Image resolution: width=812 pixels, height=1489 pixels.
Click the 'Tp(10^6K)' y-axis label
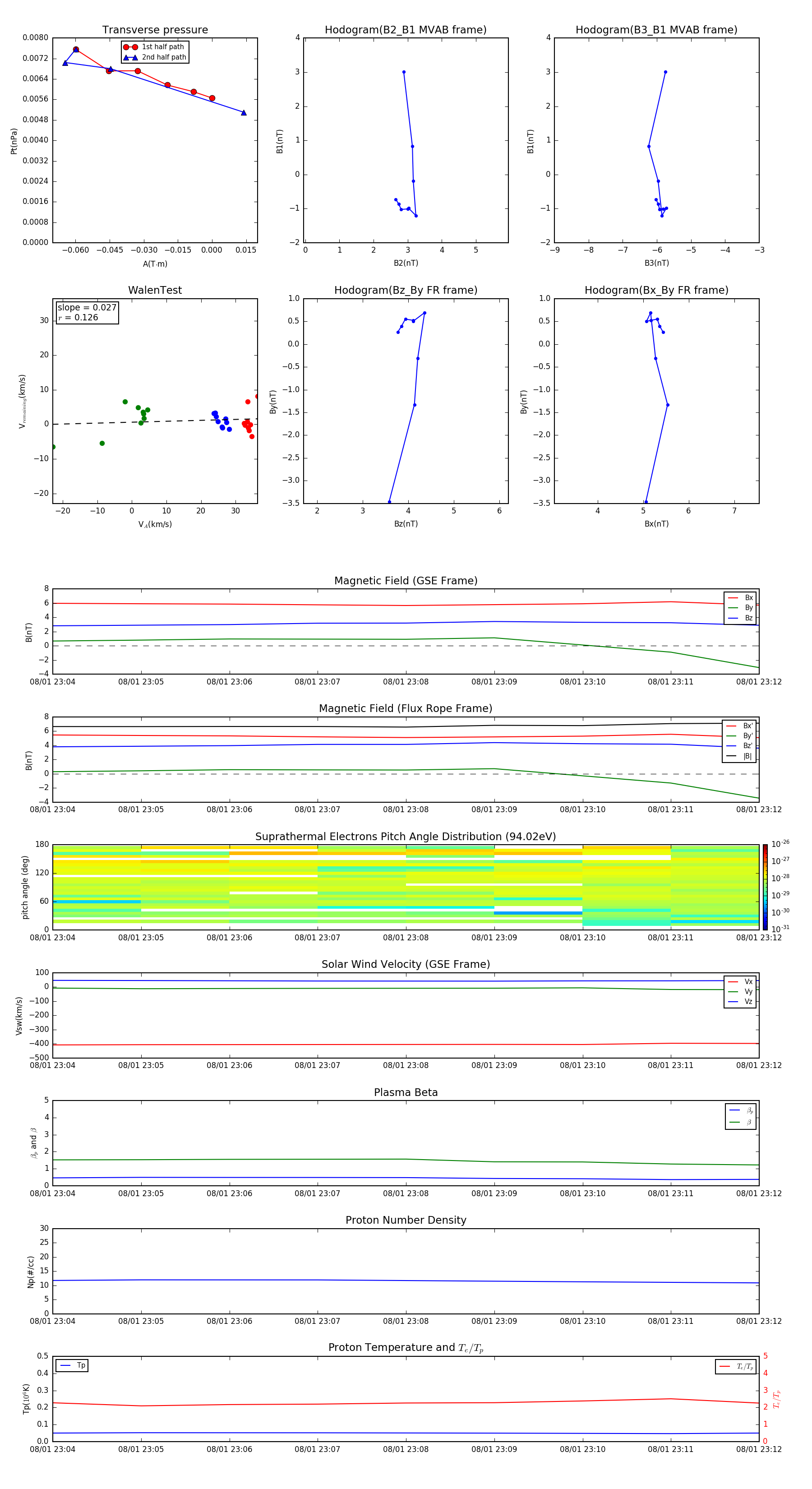(x=26, y=1399)
